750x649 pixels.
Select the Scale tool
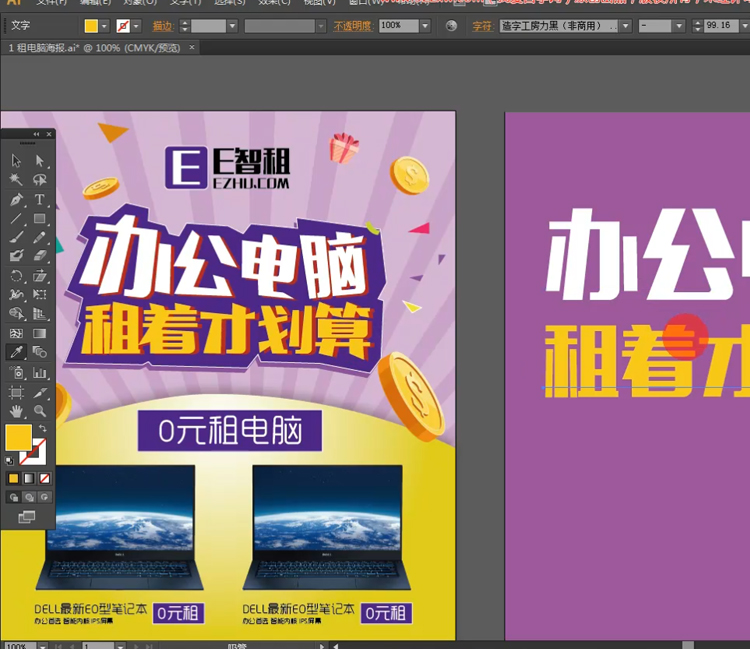point(40,276)
